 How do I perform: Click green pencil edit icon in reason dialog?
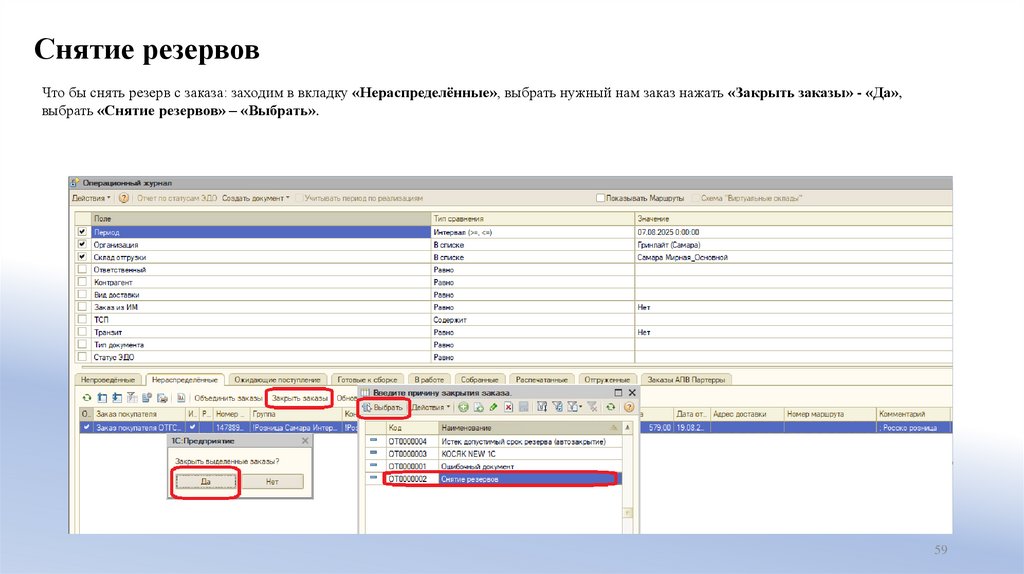click(x=494, y=407)
